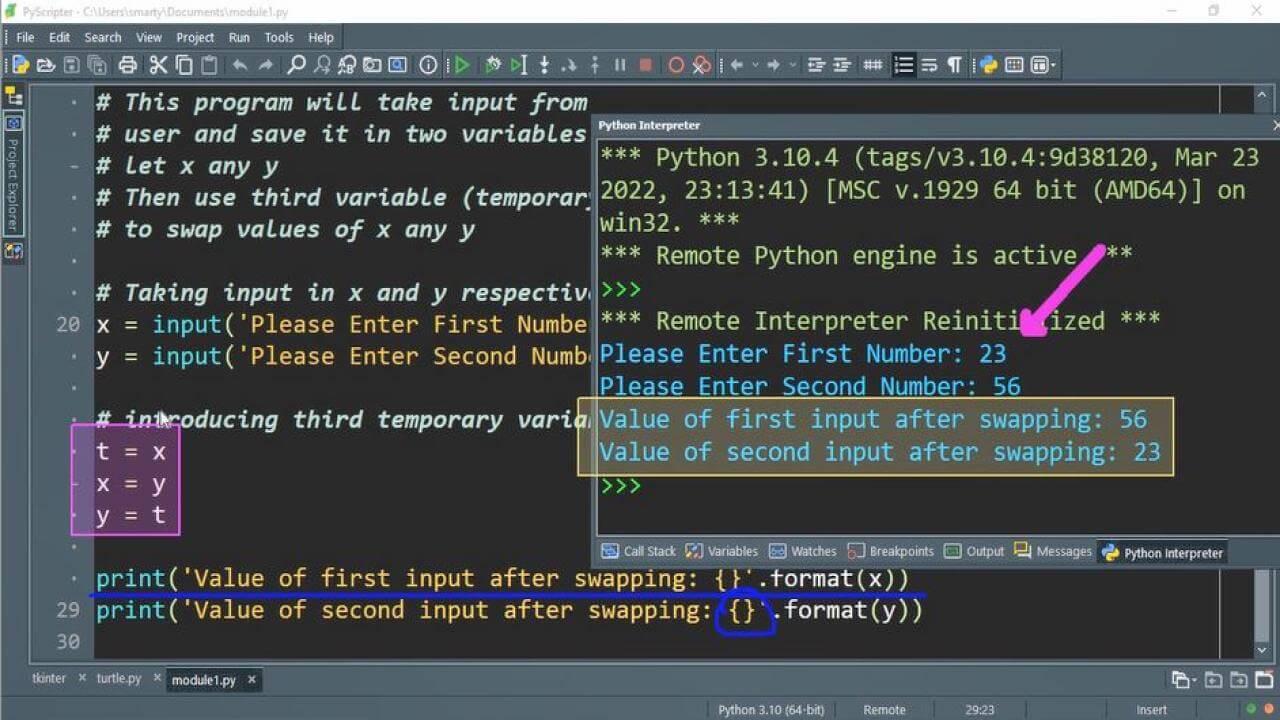Expand the rightmost toolbar options dropdown
1280x720 pixels.
click(x=1051, y=64)
